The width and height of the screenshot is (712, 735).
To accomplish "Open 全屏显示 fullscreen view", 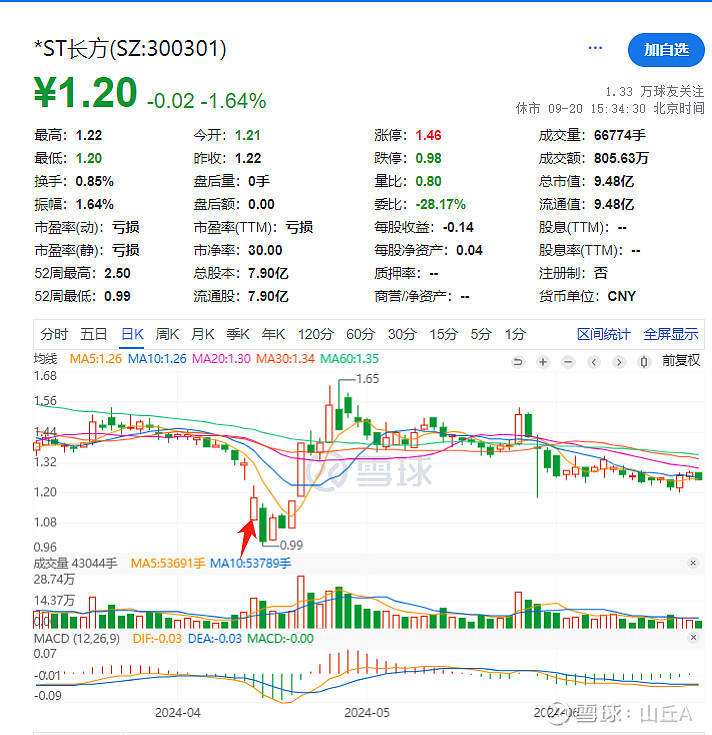I will 671,334.
